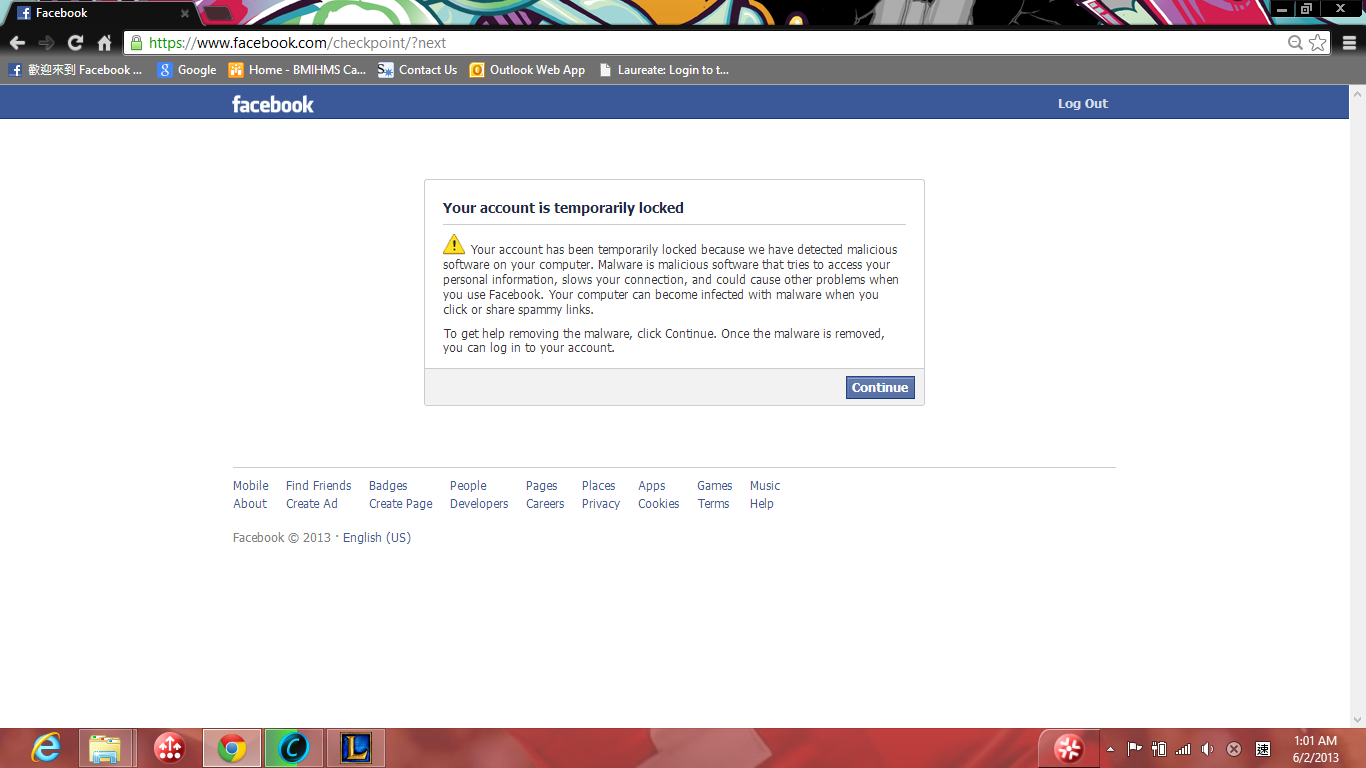Change language via English (US) link
The width and height of the screenshot is (1366, 768).
coord(377,538)
